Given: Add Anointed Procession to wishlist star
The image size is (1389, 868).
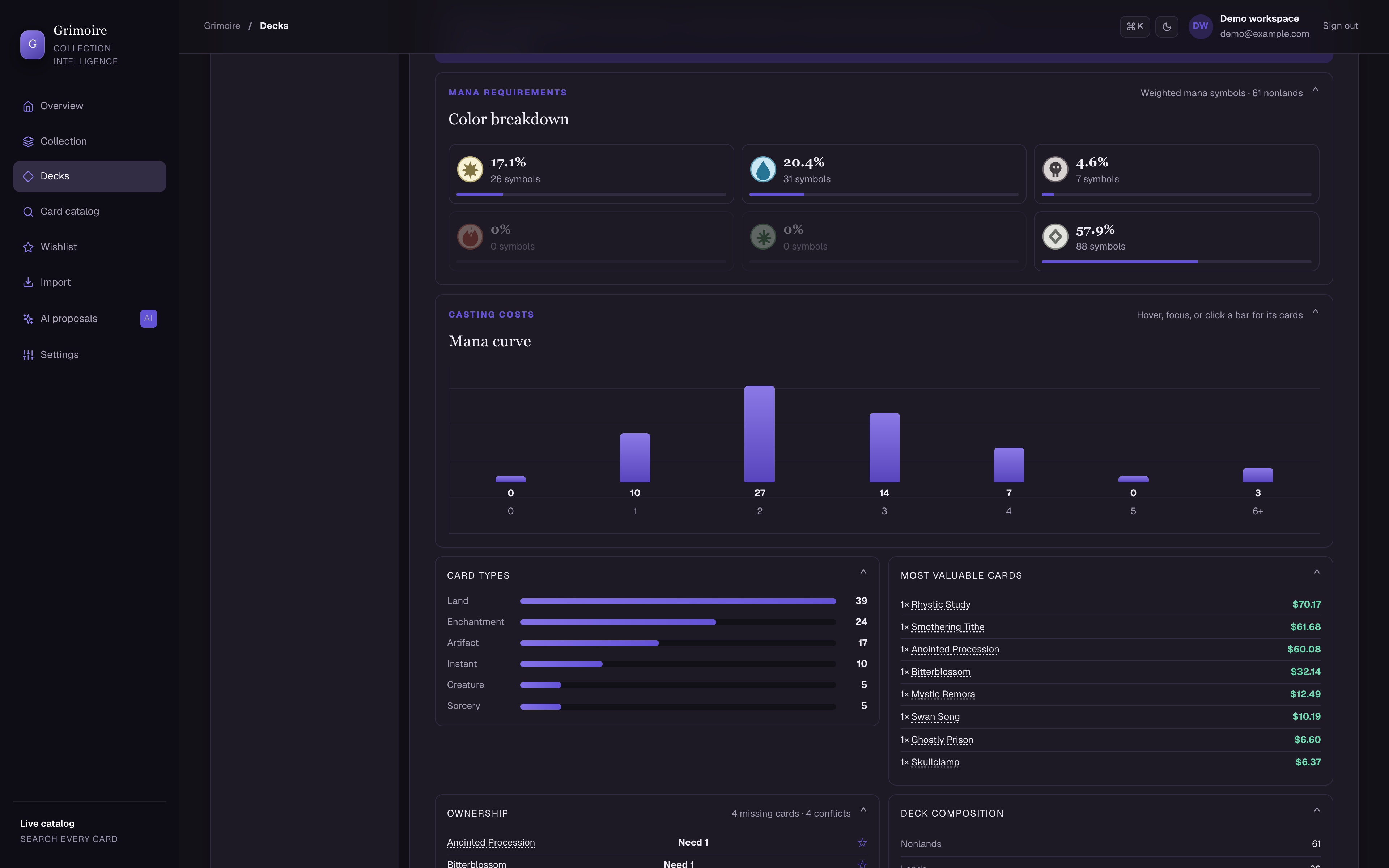Looking at the screenshot, I should [862, 843].
